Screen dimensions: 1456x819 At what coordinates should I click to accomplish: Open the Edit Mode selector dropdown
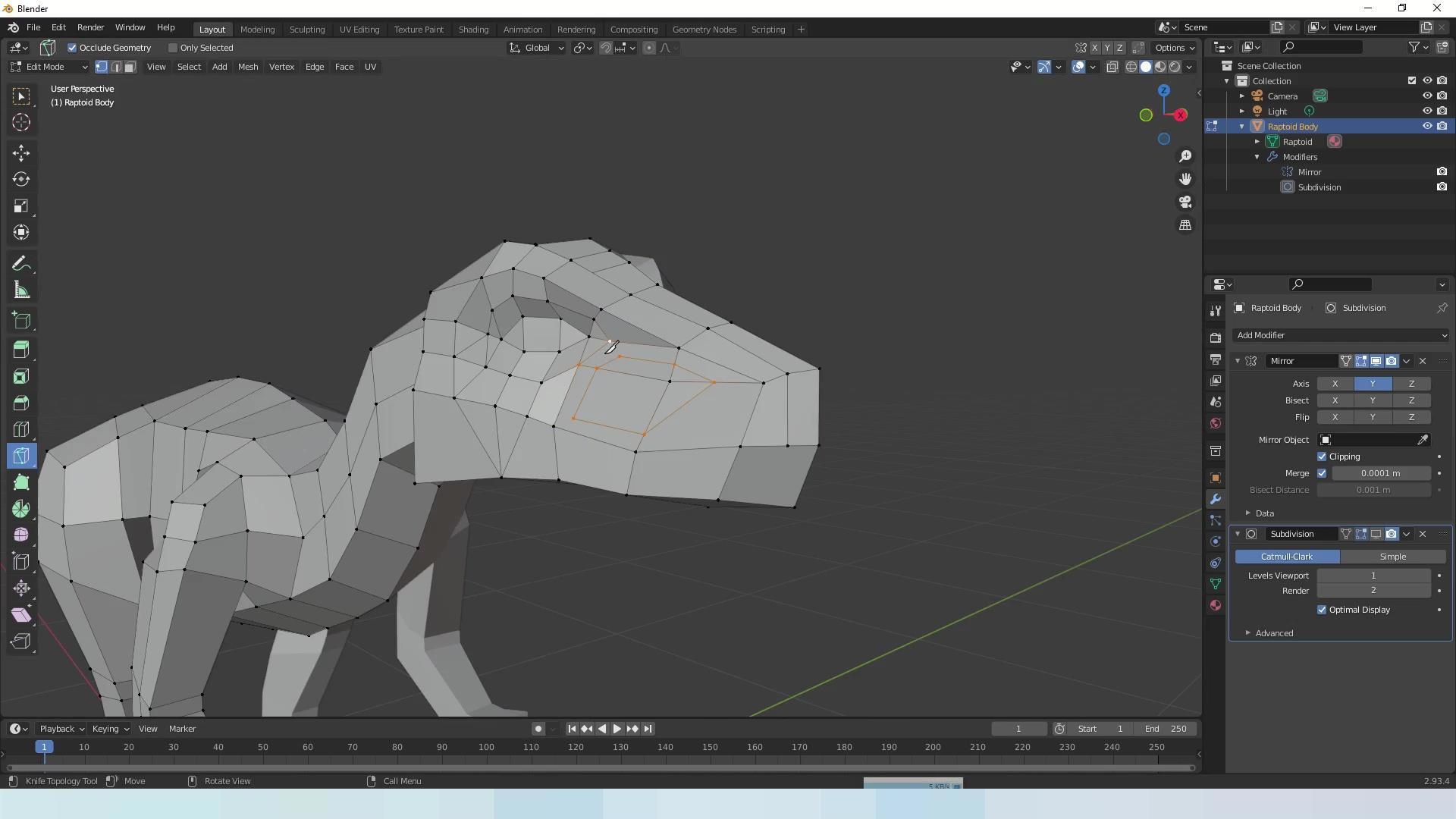[49, 67]
